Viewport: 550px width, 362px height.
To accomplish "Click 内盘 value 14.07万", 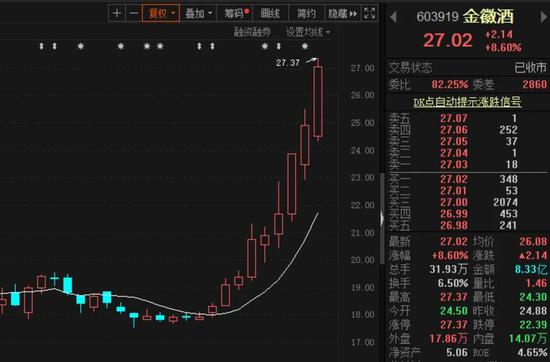I will [x=528, y=338].
